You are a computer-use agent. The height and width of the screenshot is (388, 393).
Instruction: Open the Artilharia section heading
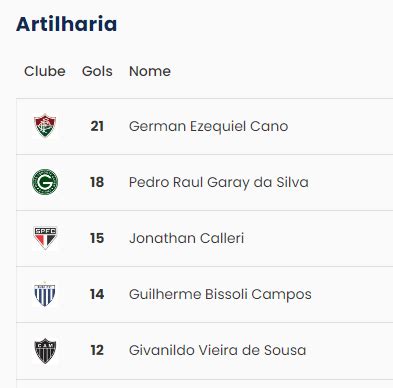click(x=67, y=24)
